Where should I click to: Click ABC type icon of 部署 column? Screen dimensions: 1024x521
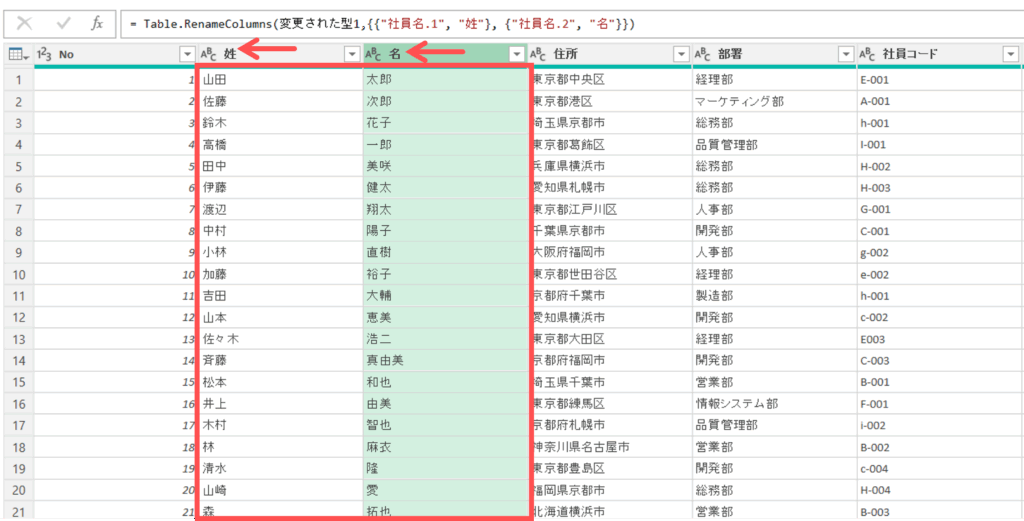coord(703,54)
